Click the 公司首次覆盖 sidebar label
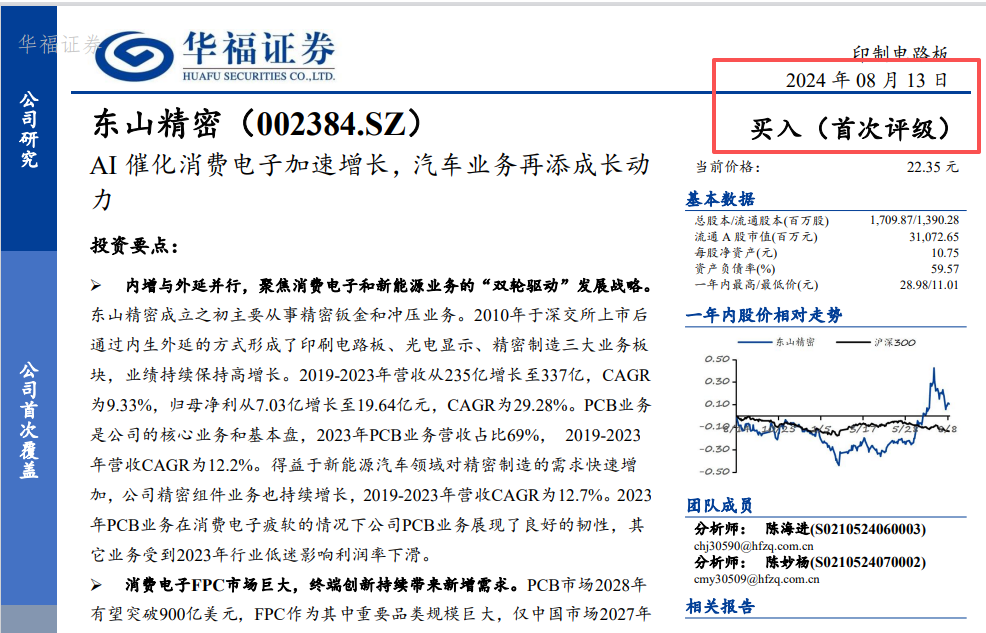The image size is (986, 633). click(x=29, y=420)
